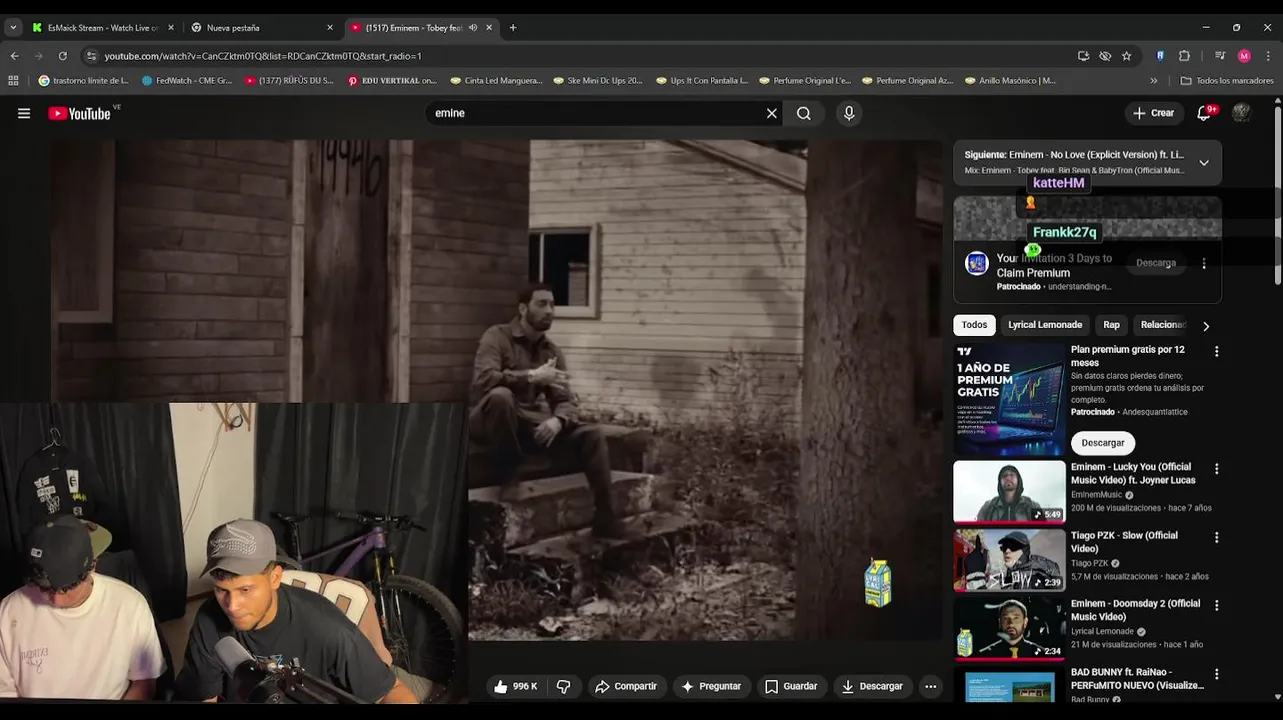1283x720 pixels.
Task: Go to the YouTube home logo
Action: (x=80, y=113)
